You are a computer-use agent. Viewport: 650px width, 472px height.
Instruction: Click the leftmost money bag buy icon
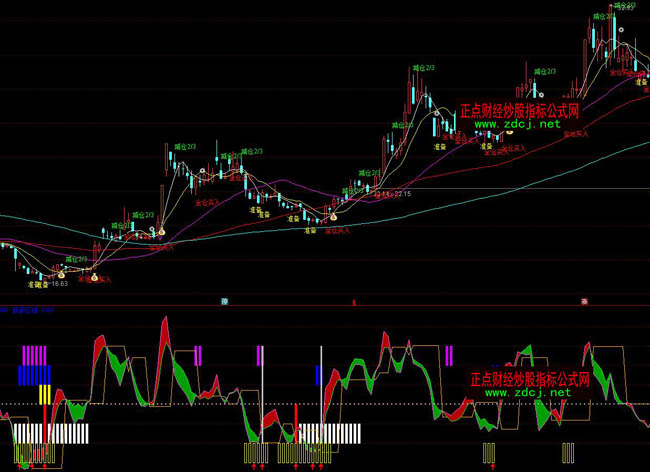59,272
